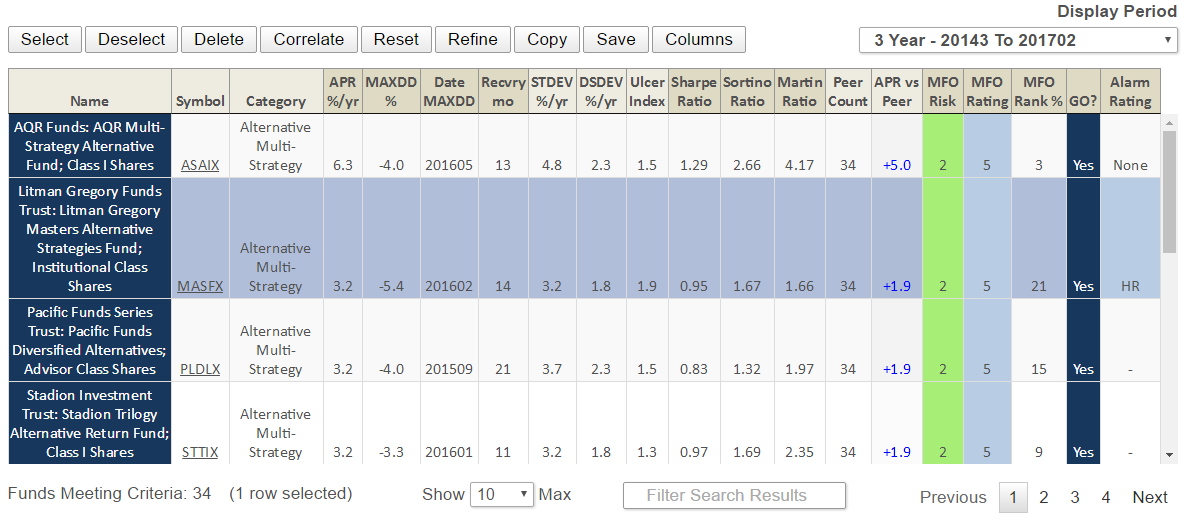Sort table by MFO Risk header

coord(941,91)
